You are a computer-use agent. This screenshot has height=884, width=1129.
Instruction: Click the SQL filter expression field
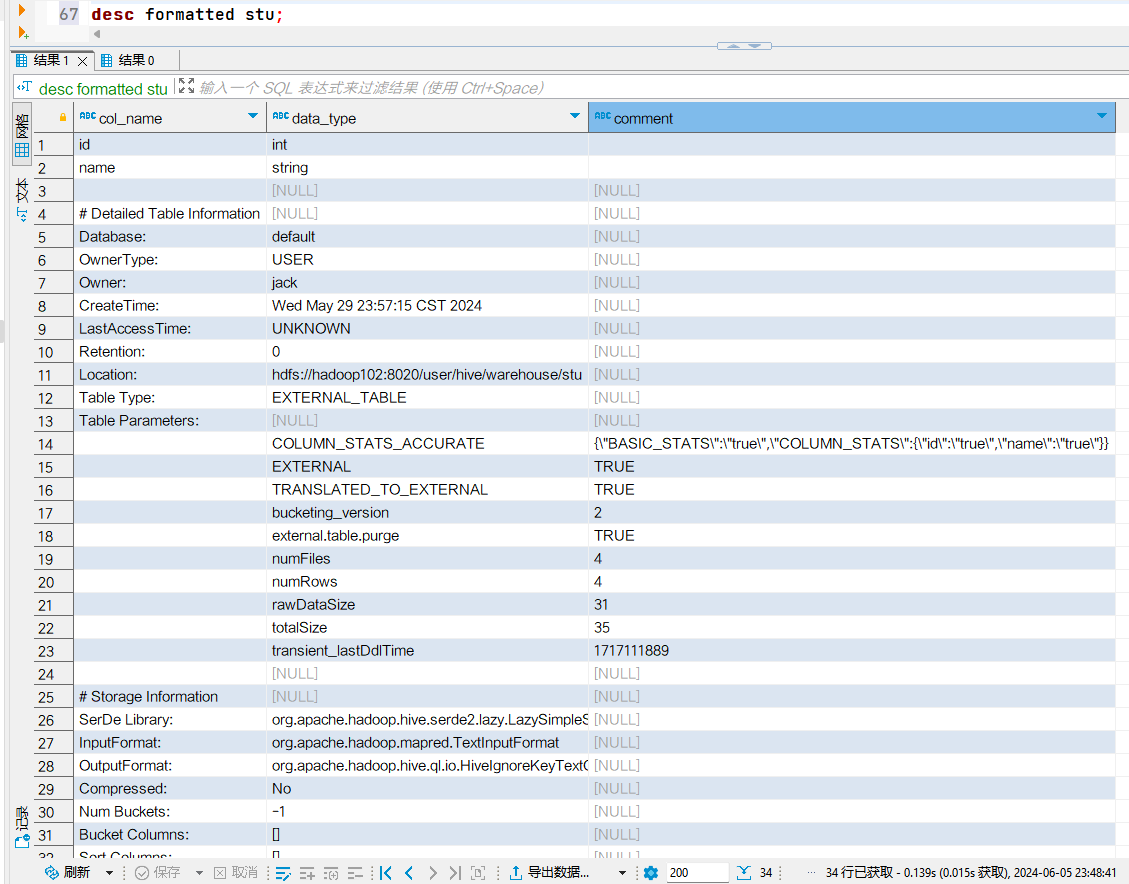click(648, 88)
